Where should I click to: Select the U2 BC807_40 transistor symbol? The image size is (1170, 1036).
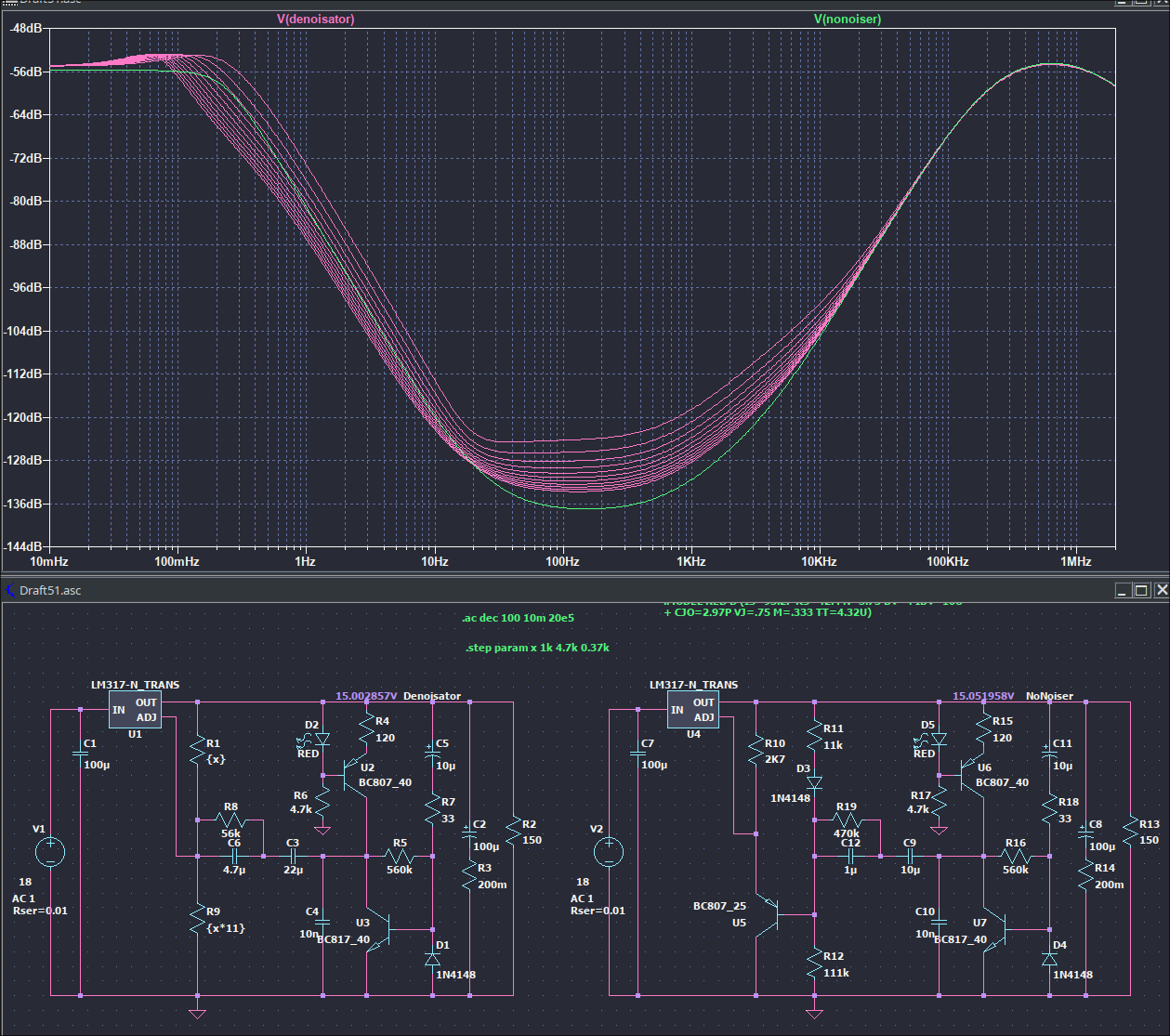pos(356,776)
